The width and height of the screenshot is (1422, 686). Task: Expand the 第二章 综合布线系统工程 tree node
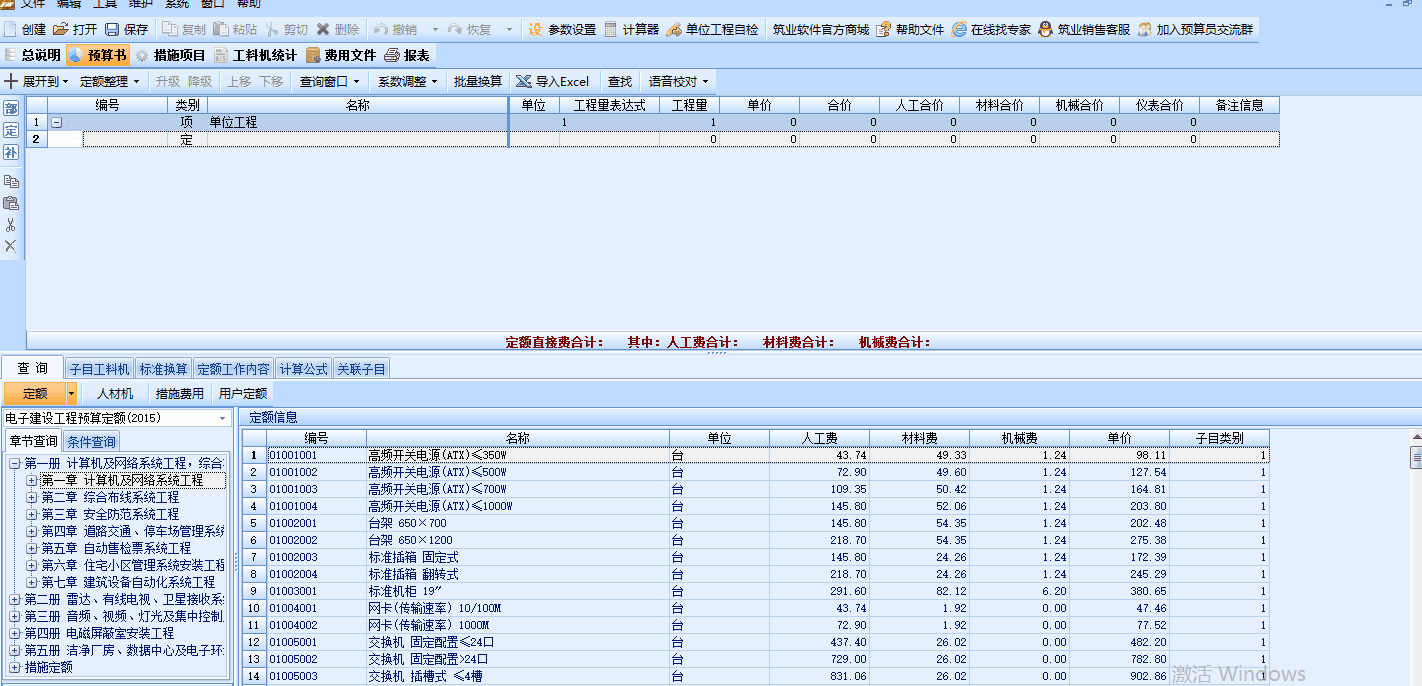(32, 498)
